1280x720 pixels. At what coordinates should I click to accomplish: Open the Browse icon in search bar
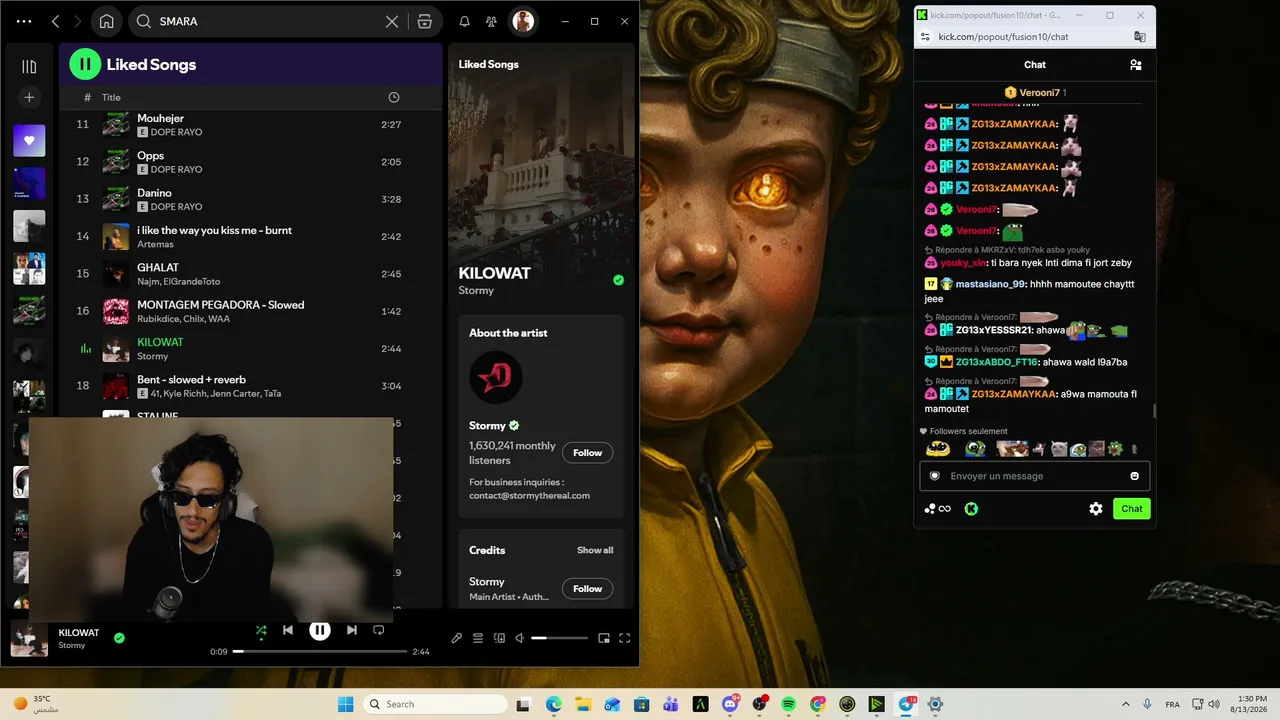coord(424,21)
